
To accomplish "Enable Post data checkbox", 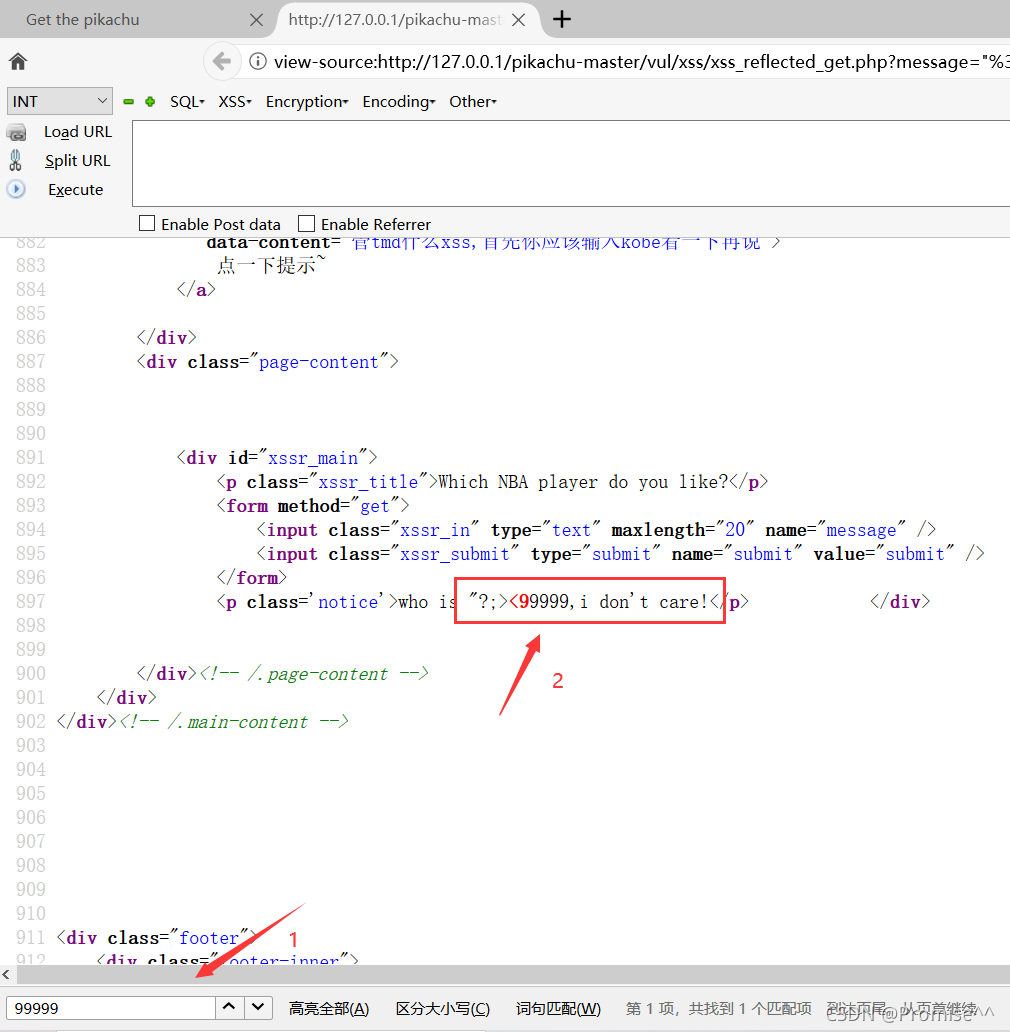I will (x=147, y=223).
